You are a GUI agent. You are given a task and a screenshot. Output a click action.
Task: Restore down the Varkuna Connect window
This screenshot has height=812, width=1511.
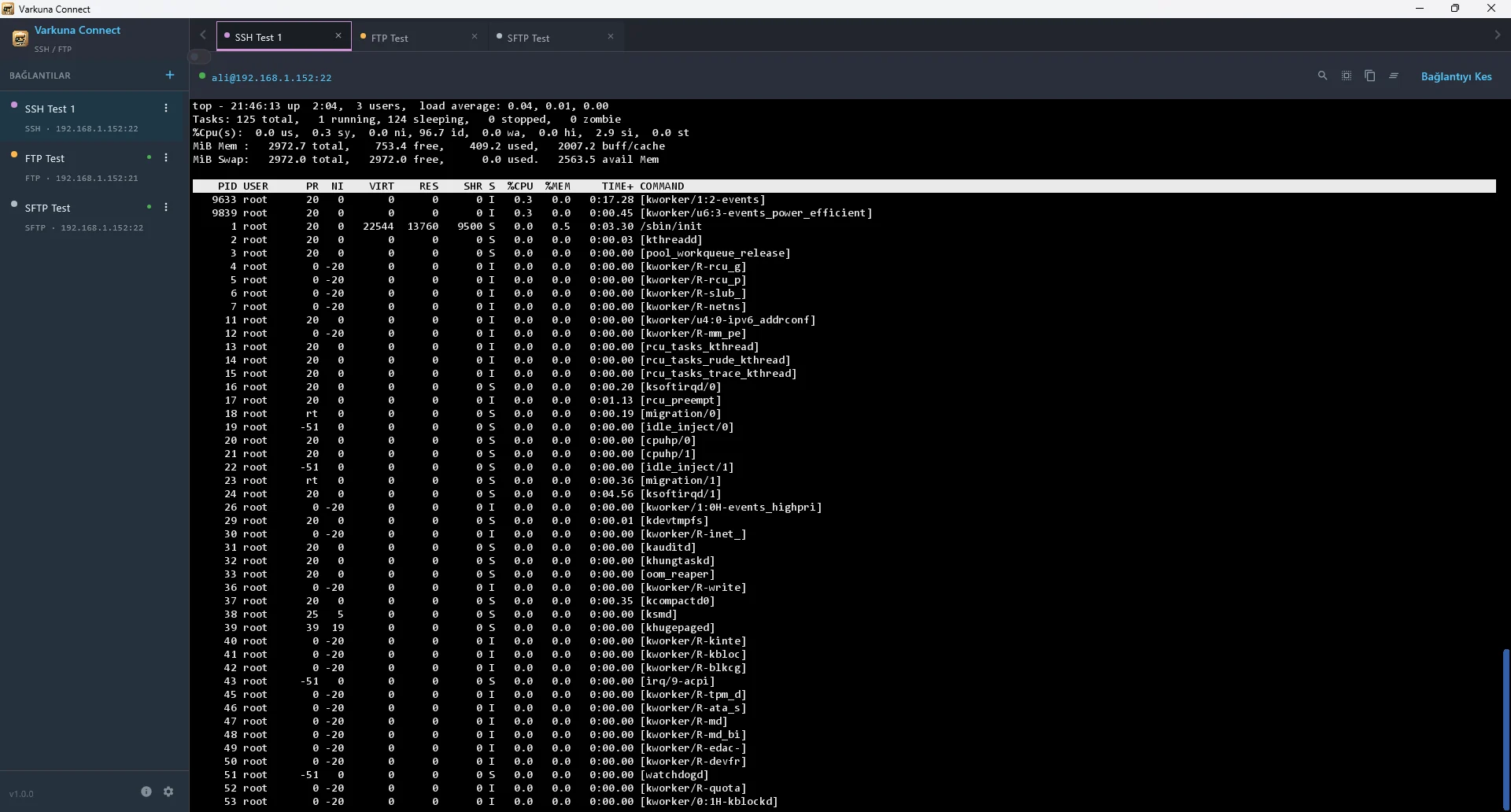[1455, 9]
